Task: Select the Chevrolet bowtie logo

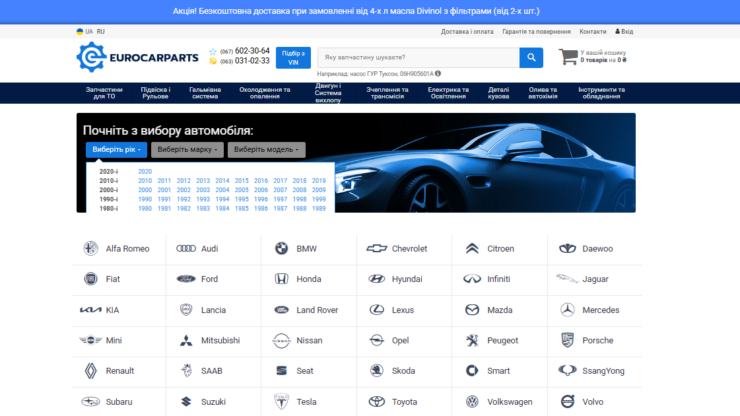Action: coord(377,248)
